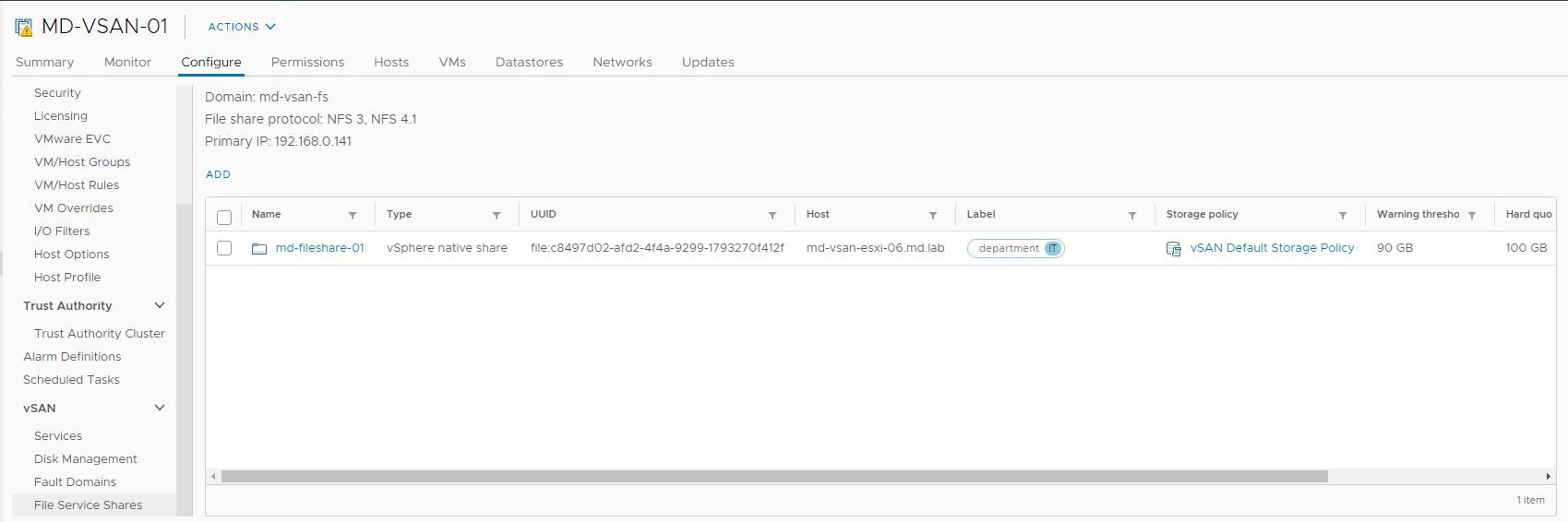Click the 100 GB hard quota value

tap(1526, 248)
